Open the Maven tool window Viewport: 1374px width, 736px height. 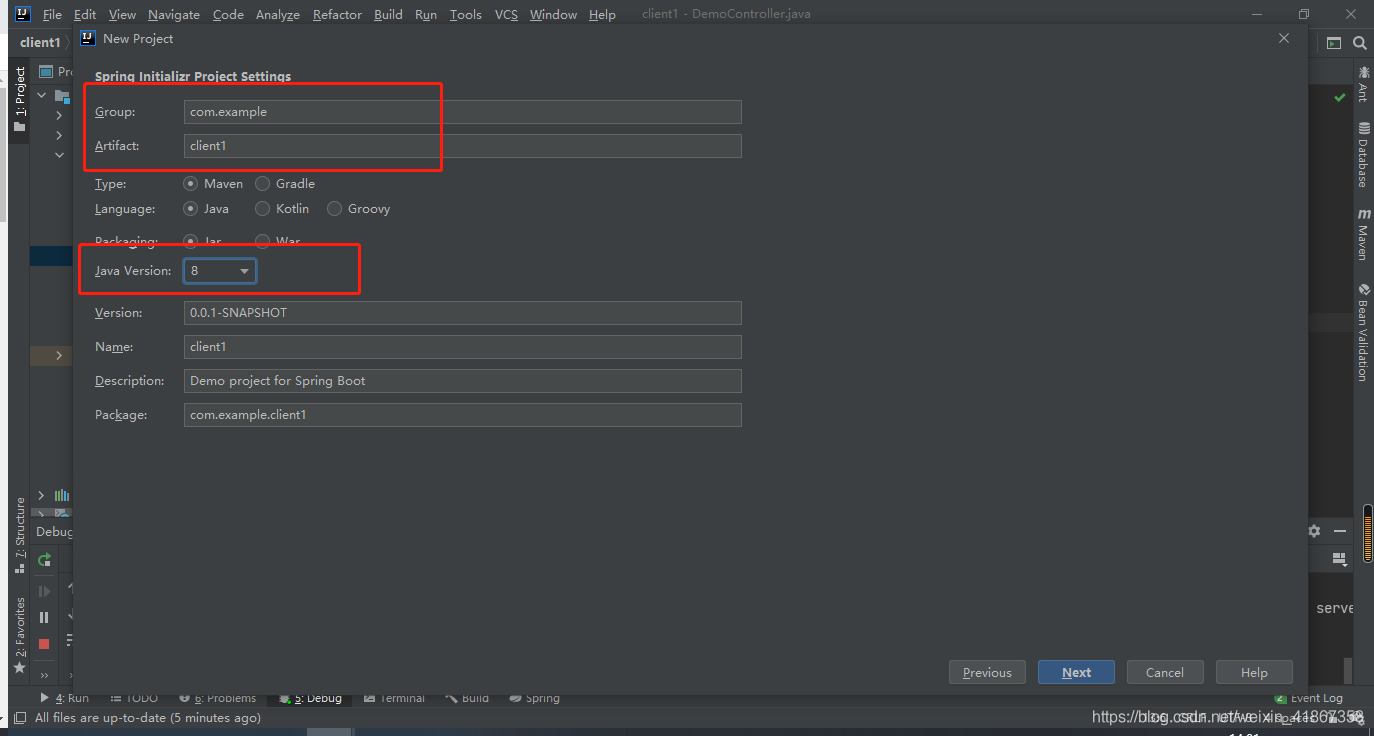(x=1363, y=235)
